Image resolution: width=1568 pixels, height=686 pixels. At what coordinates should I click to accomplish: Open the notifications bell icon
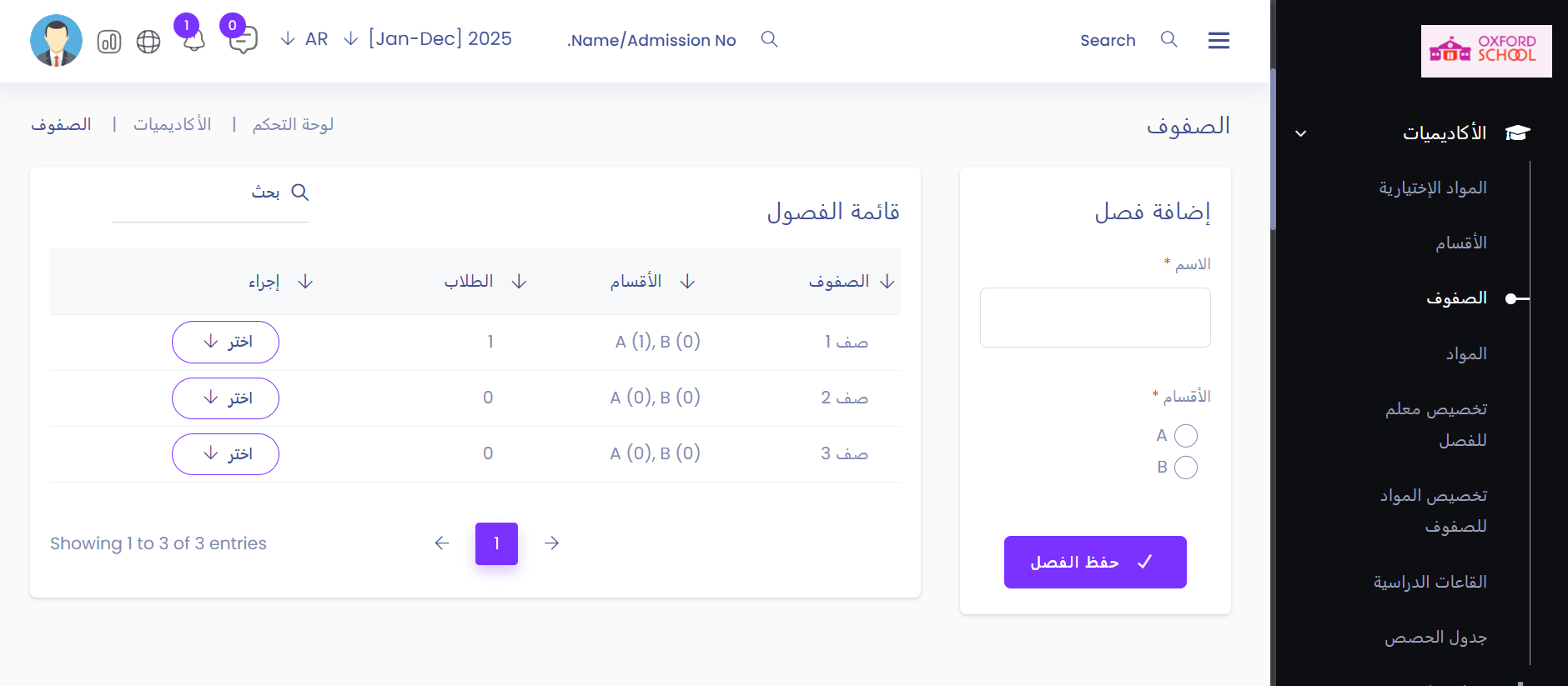click(193, 41)
